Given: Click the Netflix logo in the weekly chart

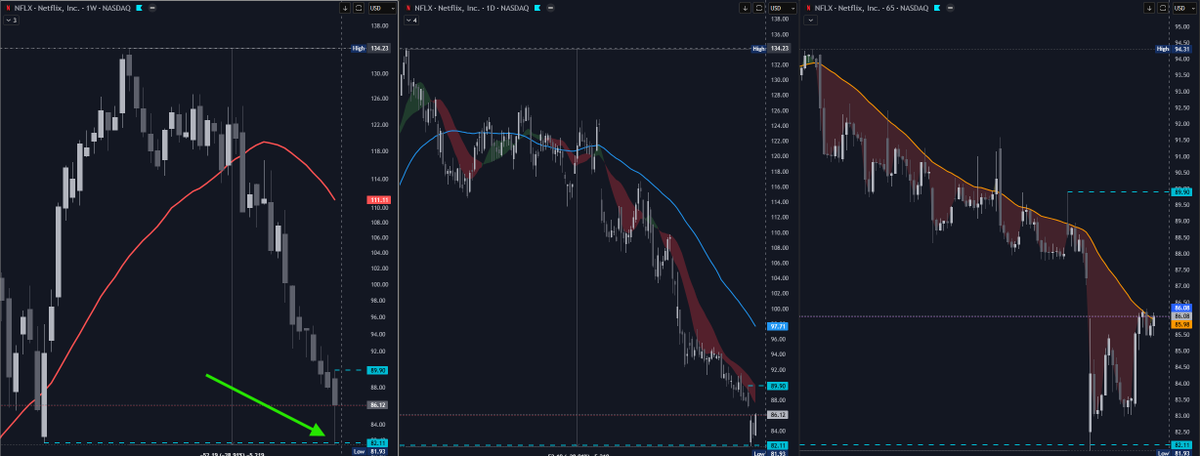Looking at the screenshot, I should pyautogui.click(x=8, y=8).
